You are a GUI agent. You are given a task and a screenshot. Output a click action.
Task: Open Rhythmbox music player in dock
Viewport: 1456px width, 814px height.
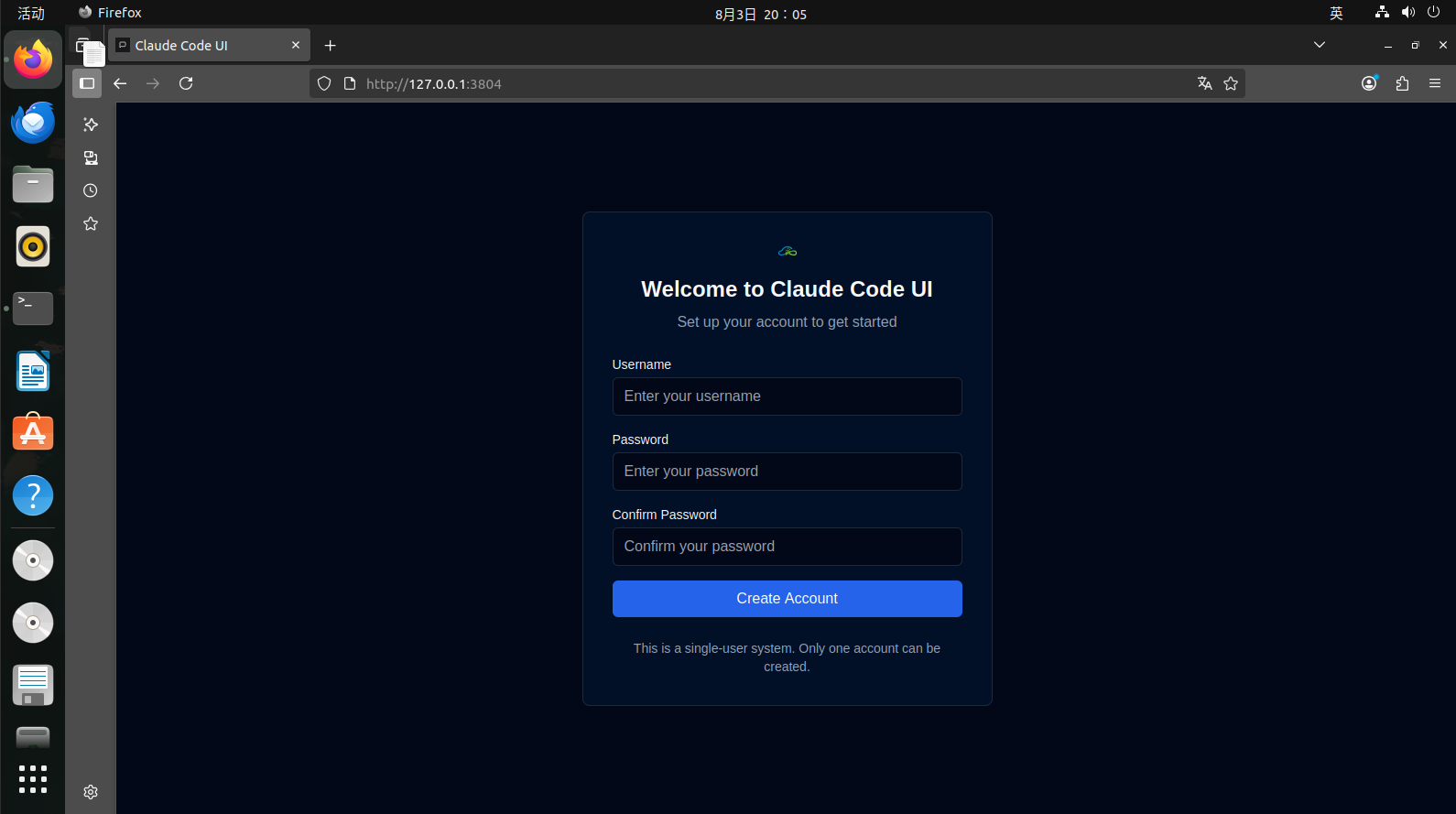coord(33,246)
